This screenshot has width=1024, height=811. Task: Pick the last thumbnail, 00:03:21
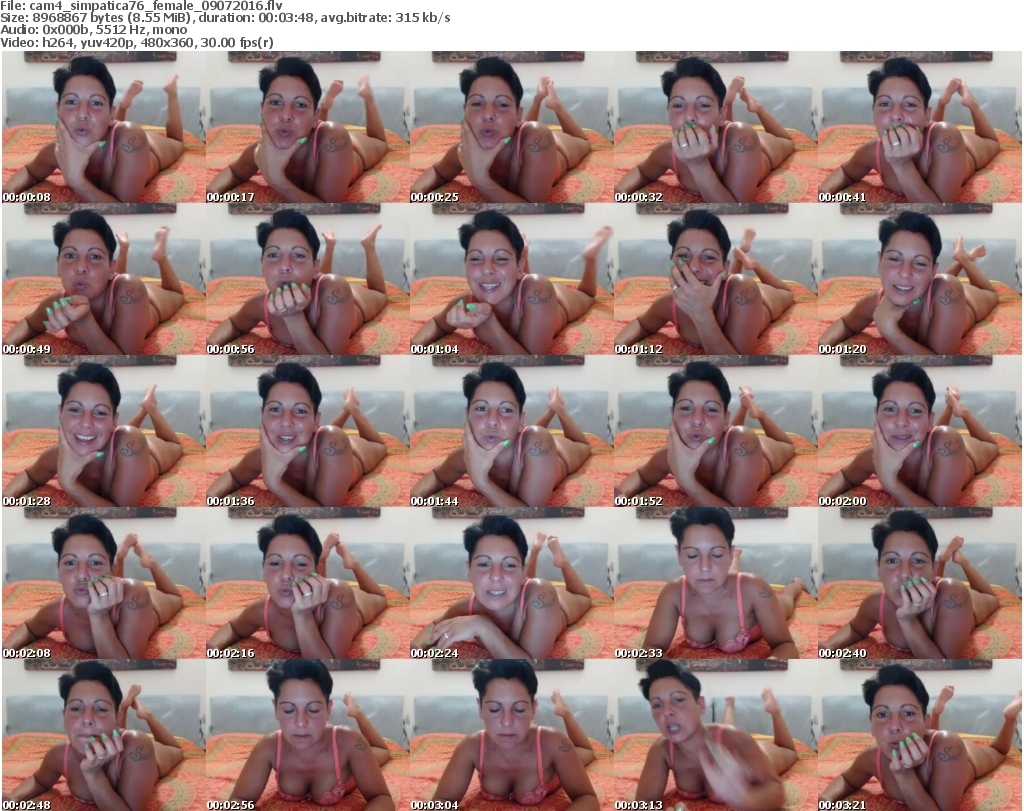[920, 735]
